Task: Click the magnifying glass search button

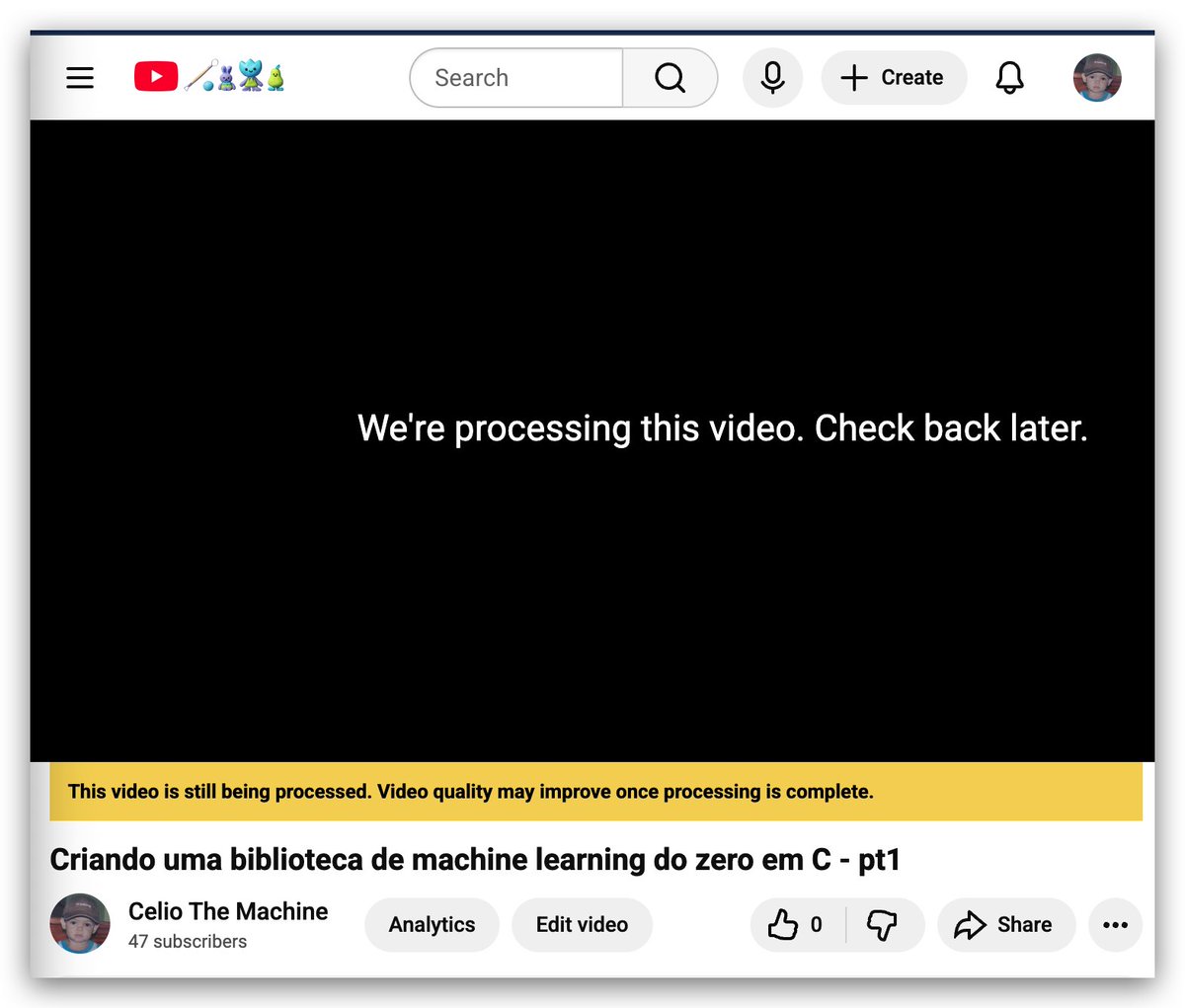Action: pos(671,78)
